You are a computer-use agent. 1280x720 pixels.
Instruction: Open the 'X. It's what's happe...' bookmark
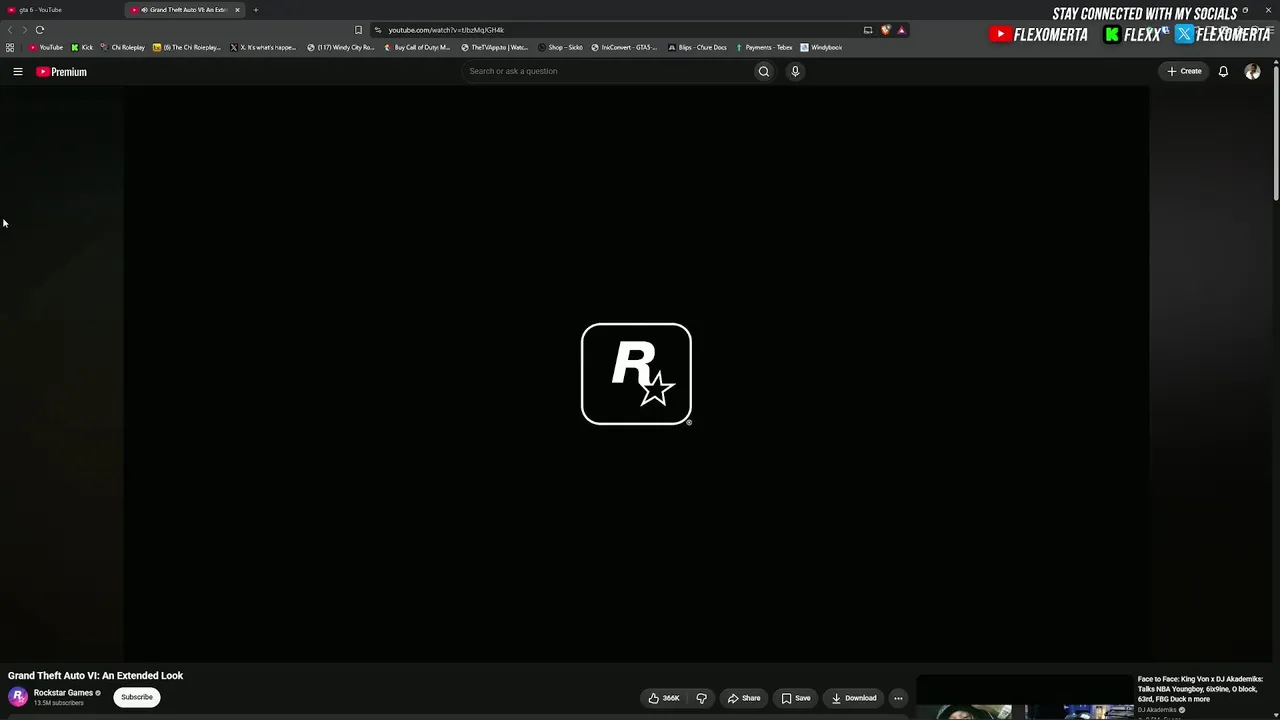(263, 48)
